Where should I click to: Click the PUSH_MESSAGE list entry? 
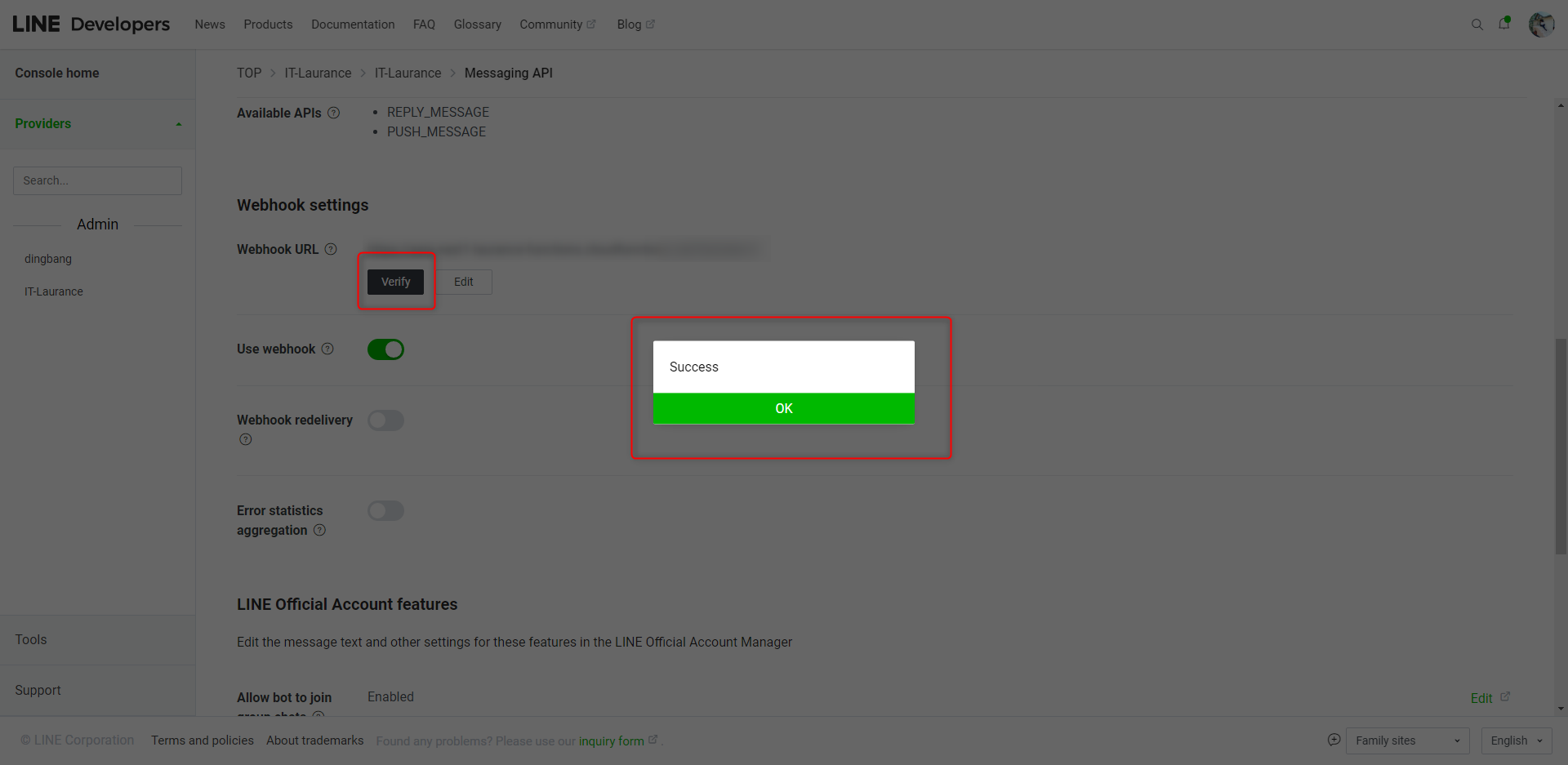point(436,131)
